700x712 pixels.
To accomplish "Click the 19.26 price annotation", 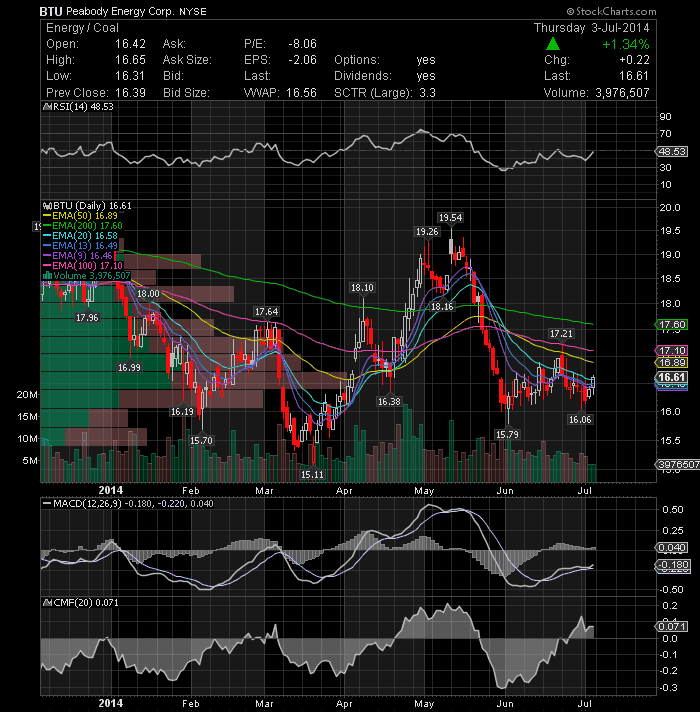I will [x=427, y=232].
